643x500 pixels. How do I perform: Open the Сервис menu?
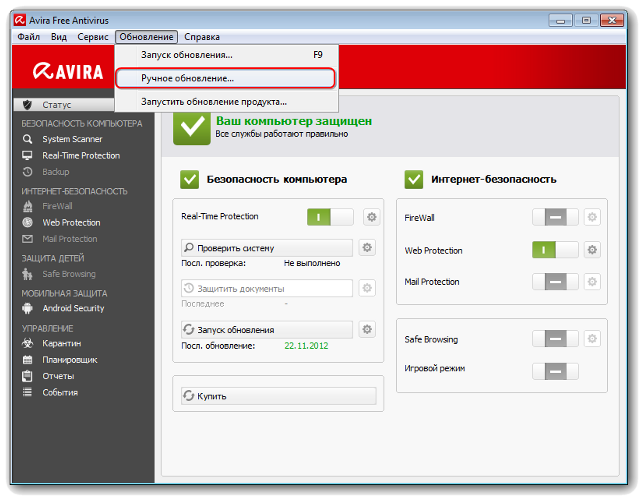point(92,36)
